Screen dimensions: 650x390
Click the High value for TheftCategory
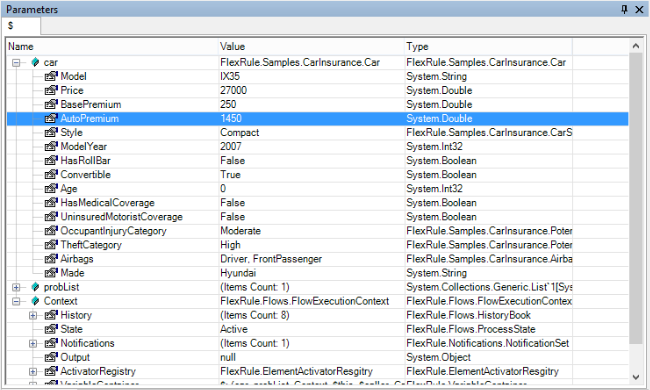[230, 245]
